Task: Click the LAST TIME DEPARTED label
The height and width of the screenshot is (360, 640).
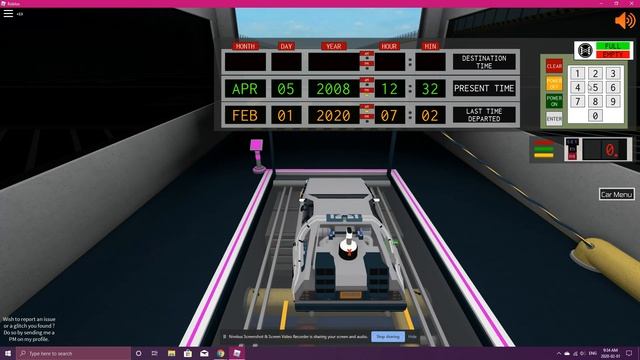Action: [x=484, y=115]
